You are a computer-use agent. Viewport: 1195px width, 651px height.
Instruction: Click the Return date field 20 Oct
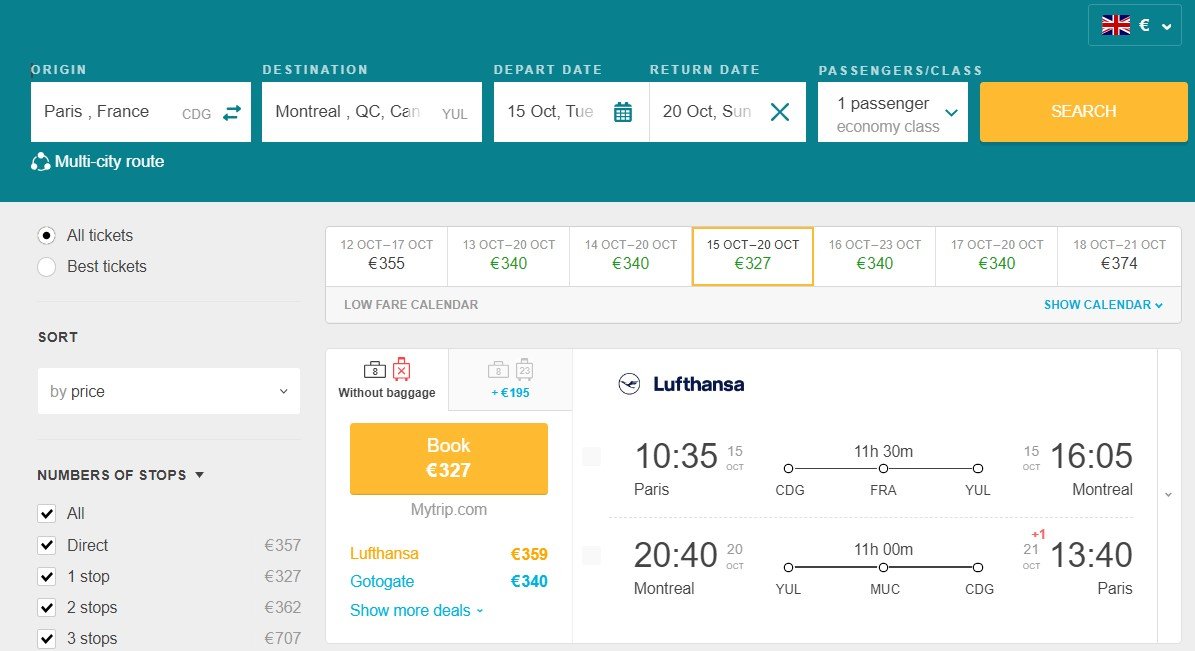pyautogui.click(x=727, y=112)
